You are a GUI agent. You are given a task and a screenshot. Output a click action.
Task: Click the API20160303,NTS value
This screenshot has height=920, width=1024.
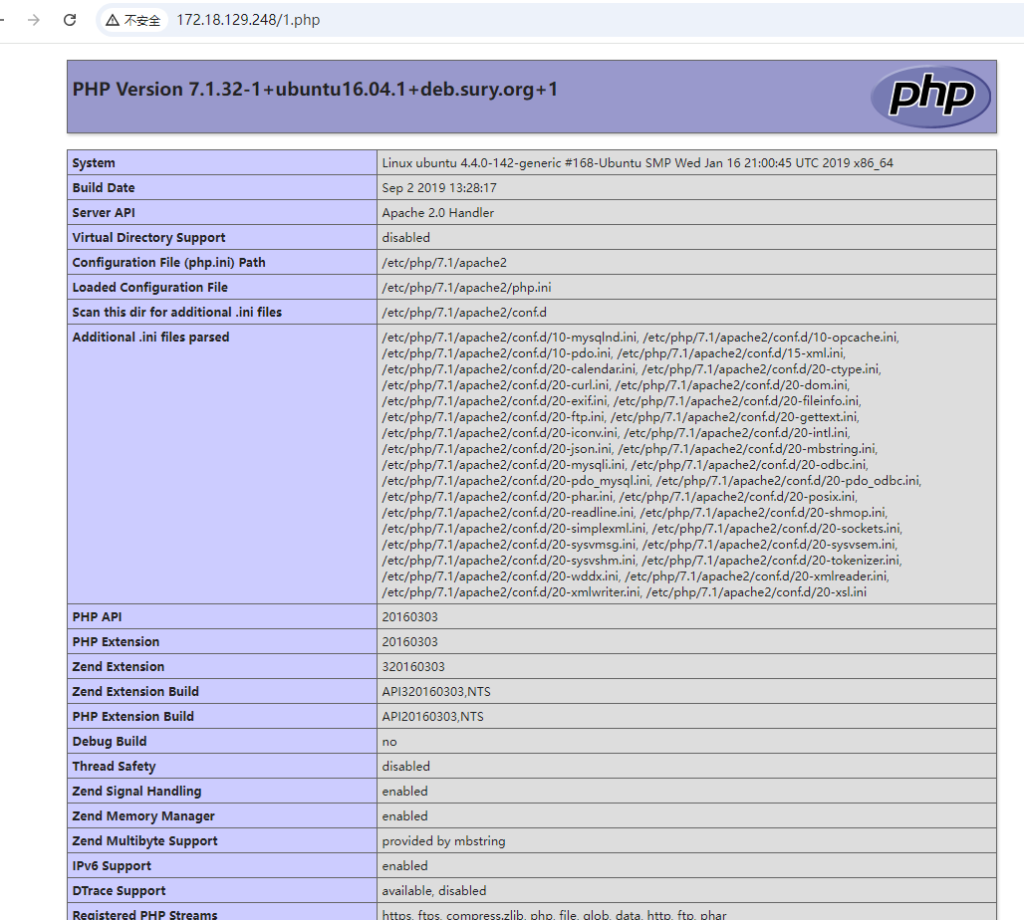click(433, 716)
